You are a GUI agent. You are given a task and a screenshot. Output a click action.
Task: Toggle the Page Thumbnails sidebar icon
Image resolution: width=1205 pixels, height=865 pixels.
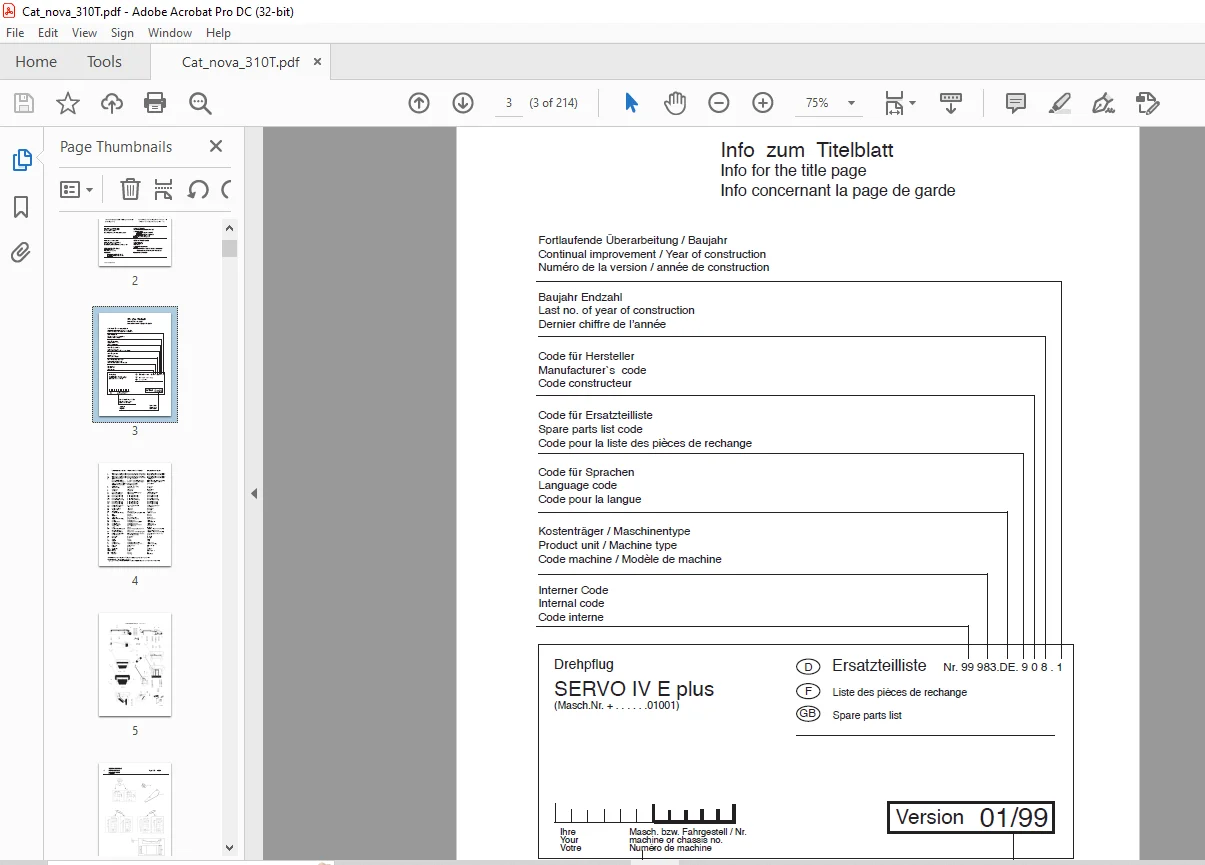point(21,160)
